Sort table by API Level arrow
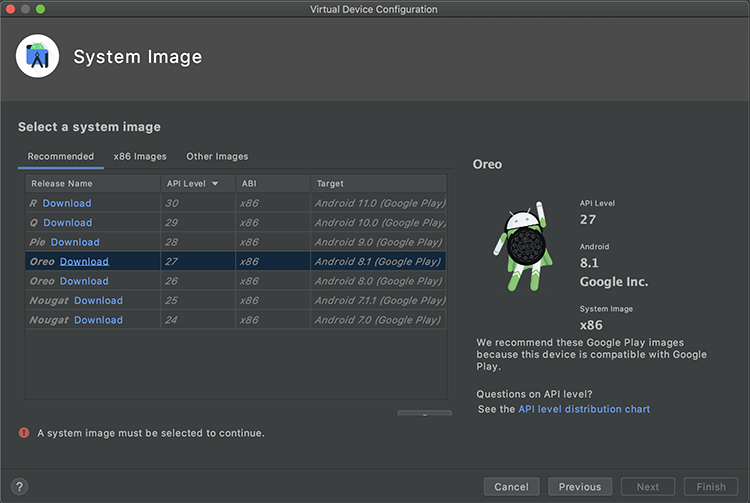Viewport: 750px width, 503px height. point(215,184)
